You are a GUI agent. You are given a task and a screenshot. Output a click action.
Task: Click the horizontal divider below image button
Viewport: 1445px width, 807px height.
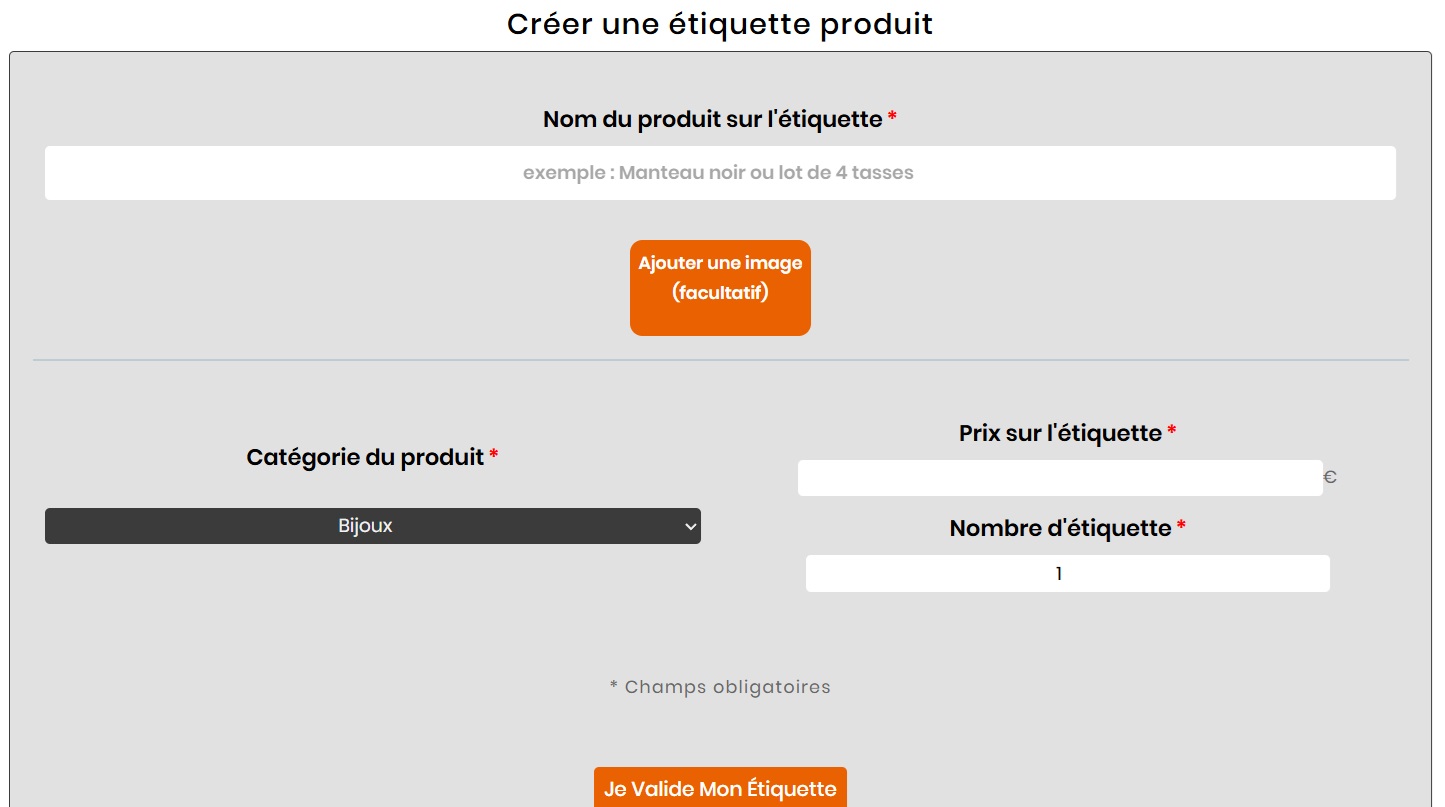click(x=721, y=360)
